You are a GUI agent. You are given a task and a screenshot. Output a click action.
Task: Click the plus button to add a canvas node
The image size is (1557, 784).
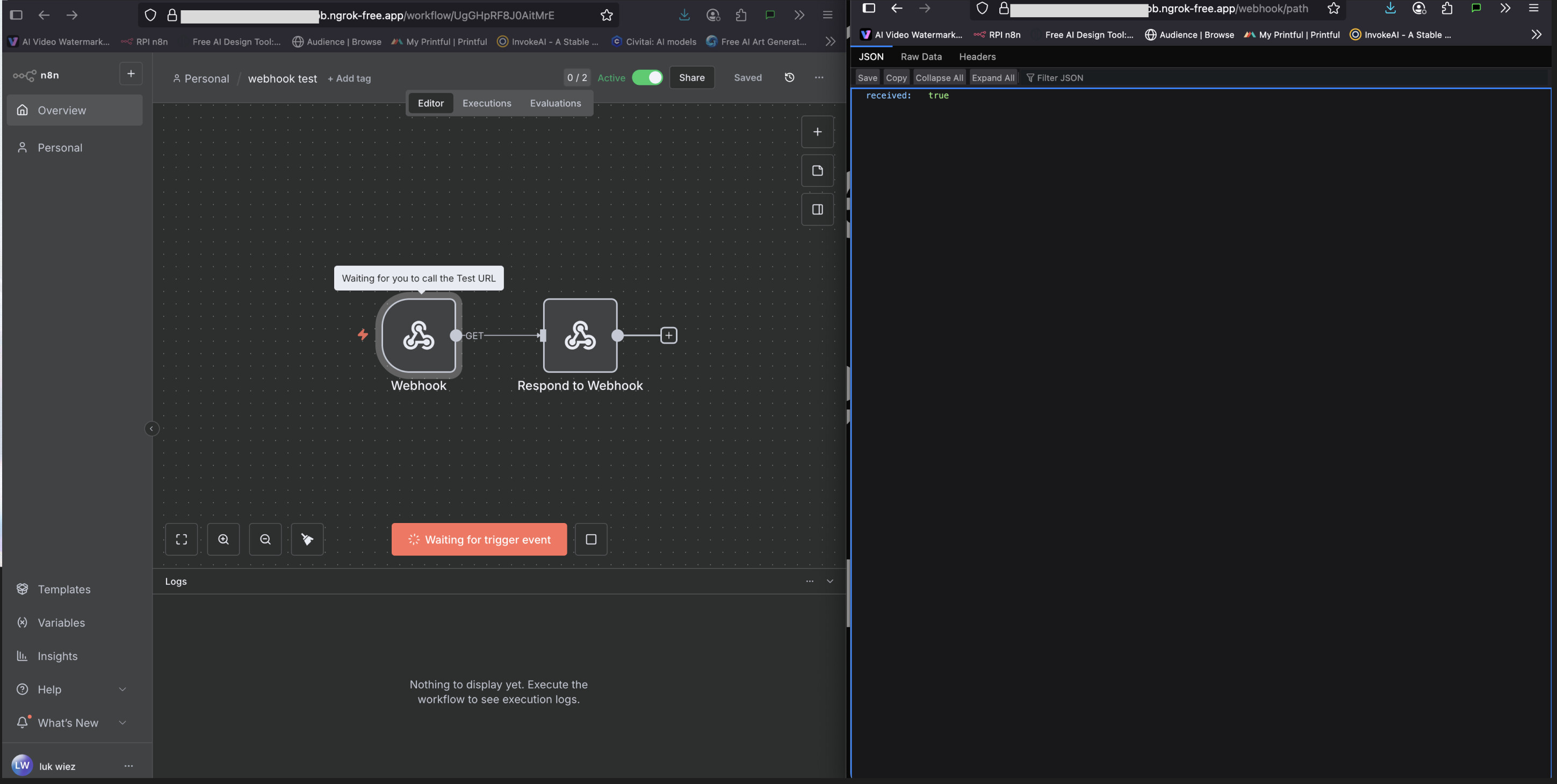point(817,132)
